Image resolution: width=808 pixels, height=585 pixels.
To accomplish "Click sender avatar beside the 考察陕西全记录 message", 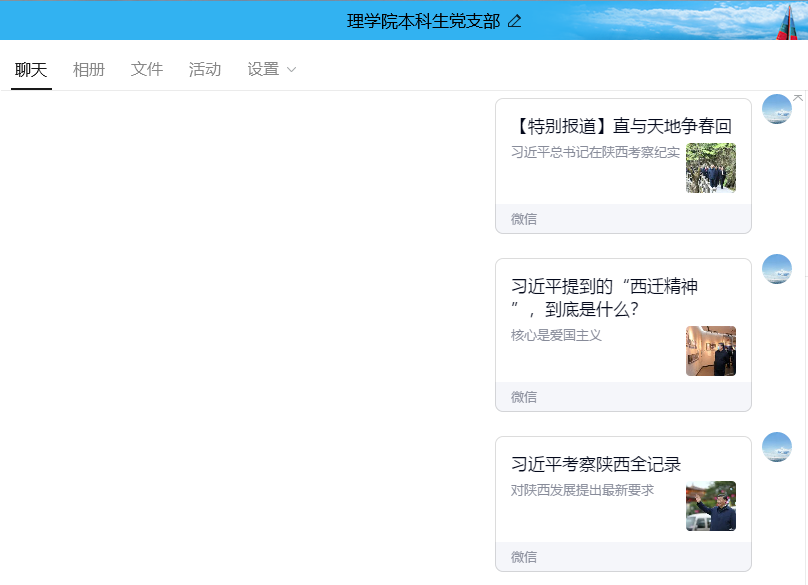I will click(777, 447).
